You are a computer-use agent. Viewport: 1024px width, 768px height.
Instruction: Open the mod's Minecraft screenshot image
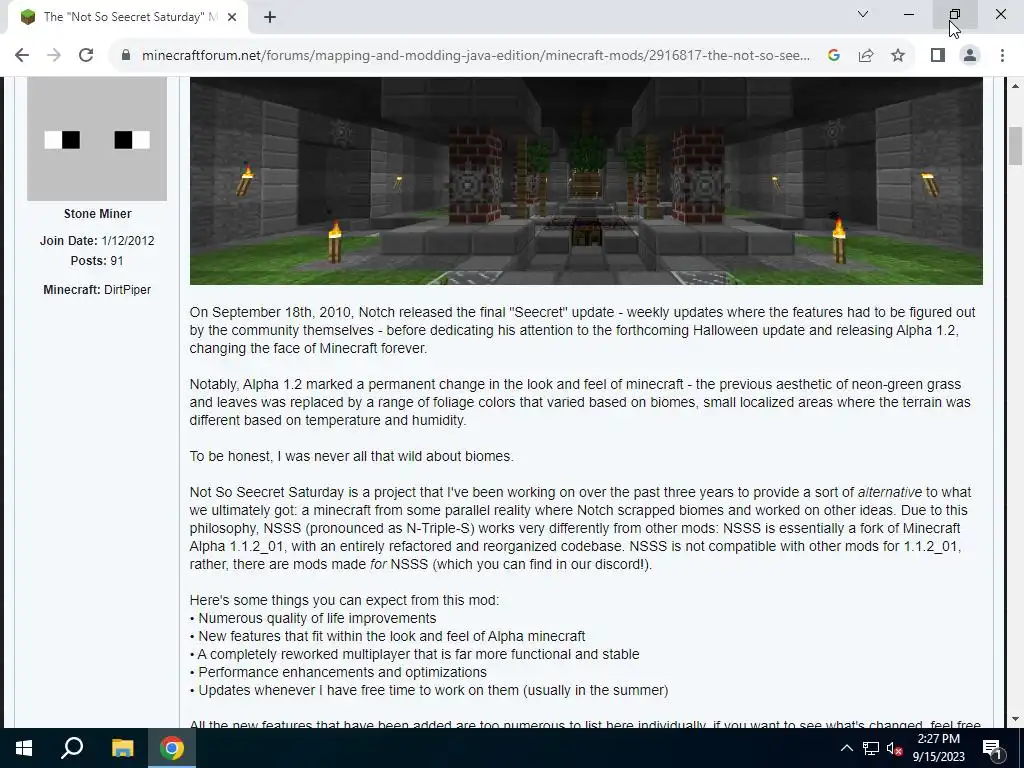click(586, 180)
